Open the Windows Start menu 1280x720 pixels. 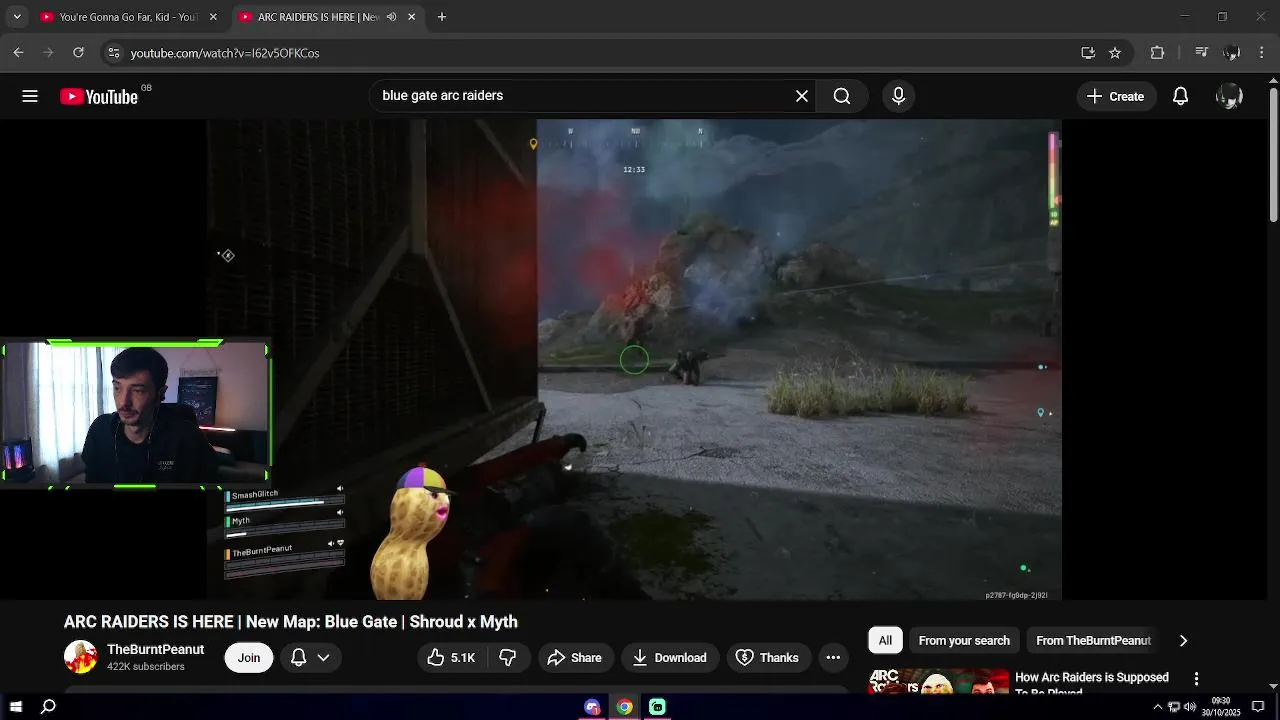point(16,707)
